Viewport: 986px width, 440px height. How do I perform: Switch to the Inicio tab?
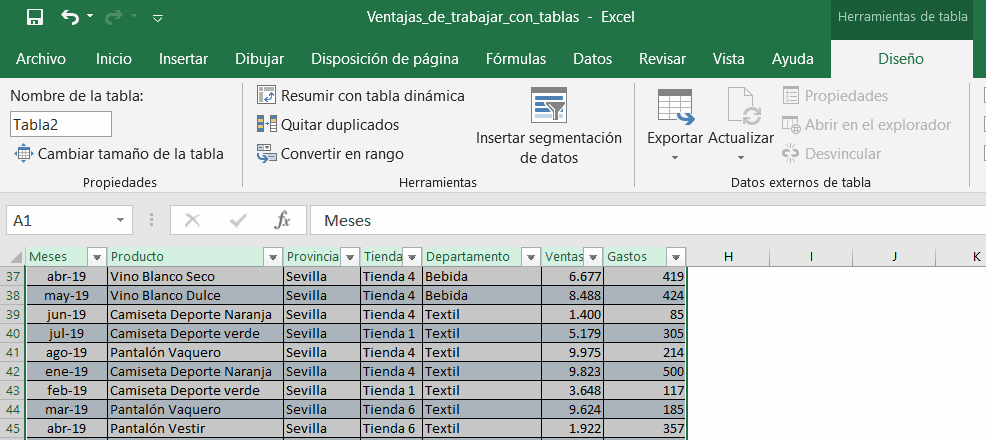[114, 59]
